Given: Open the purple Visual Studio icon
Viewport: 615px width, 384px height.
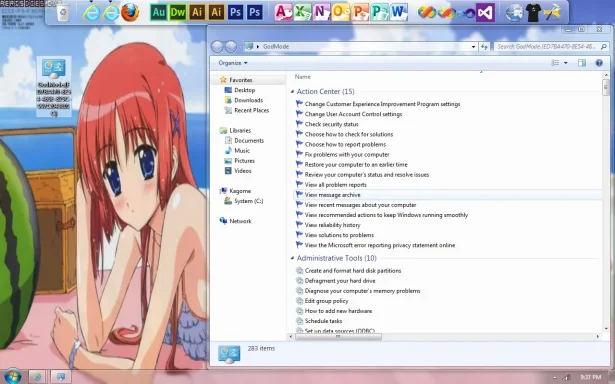Looking at the screenshot, I should click(485, 13).
